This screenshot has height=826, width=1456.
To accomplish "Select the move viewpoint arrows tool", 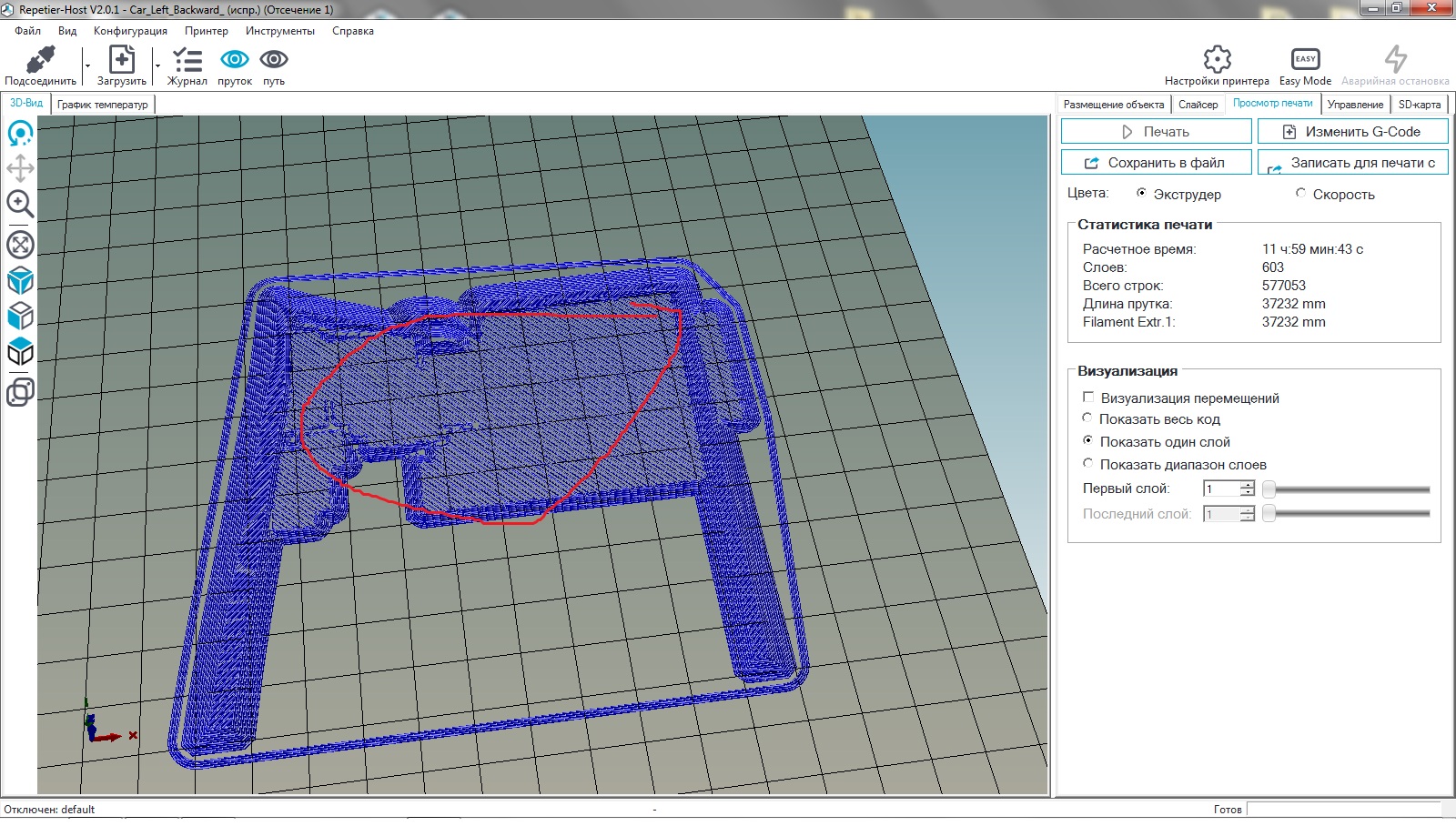I will [x=20, y=168].
